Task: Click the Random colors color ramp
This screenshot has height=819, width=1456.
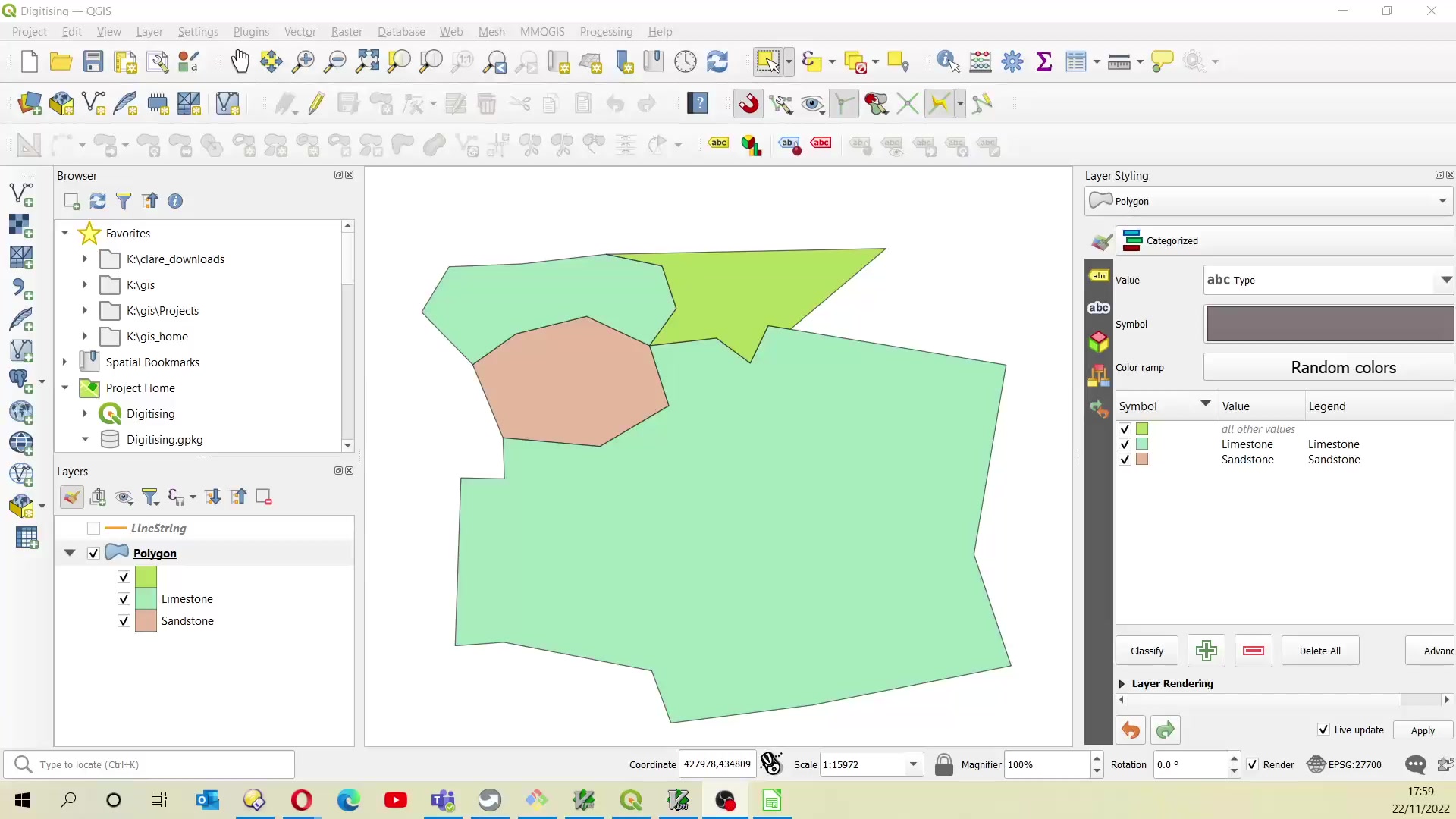Action: [1343, 367]
